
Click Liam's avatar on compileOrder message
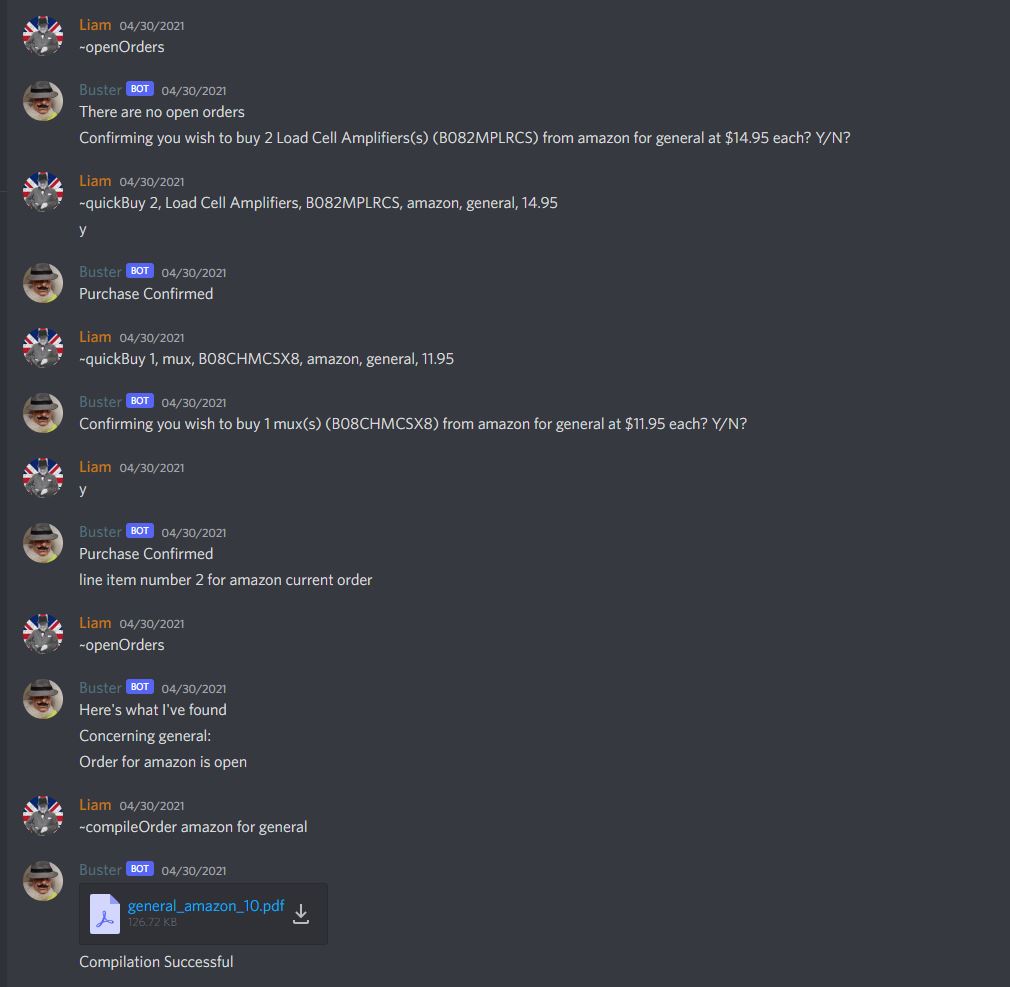point(43,816)
